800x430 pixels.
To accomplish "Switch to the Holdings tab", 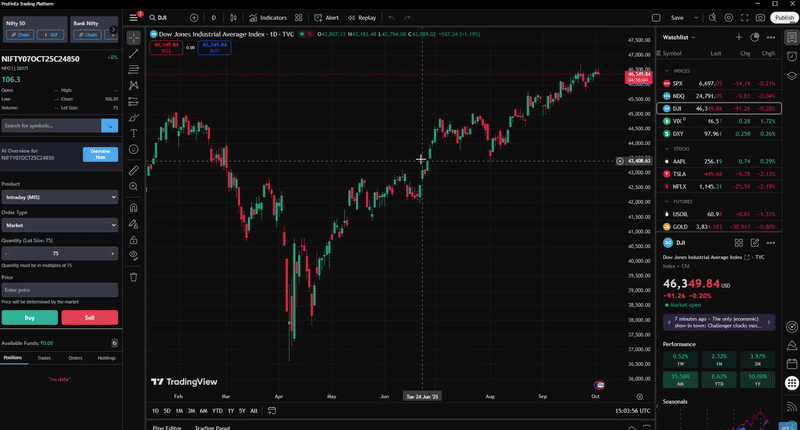I will point(106,358).
